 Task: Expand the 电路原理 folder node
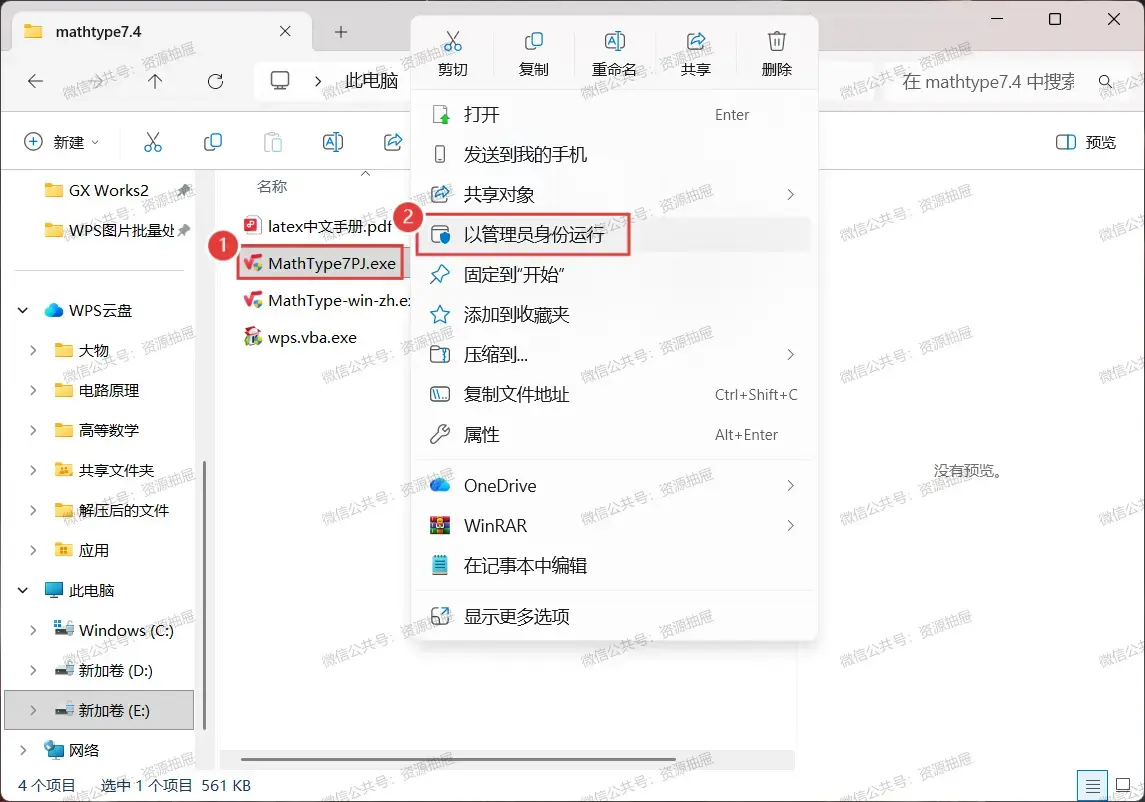click(33, 391)
